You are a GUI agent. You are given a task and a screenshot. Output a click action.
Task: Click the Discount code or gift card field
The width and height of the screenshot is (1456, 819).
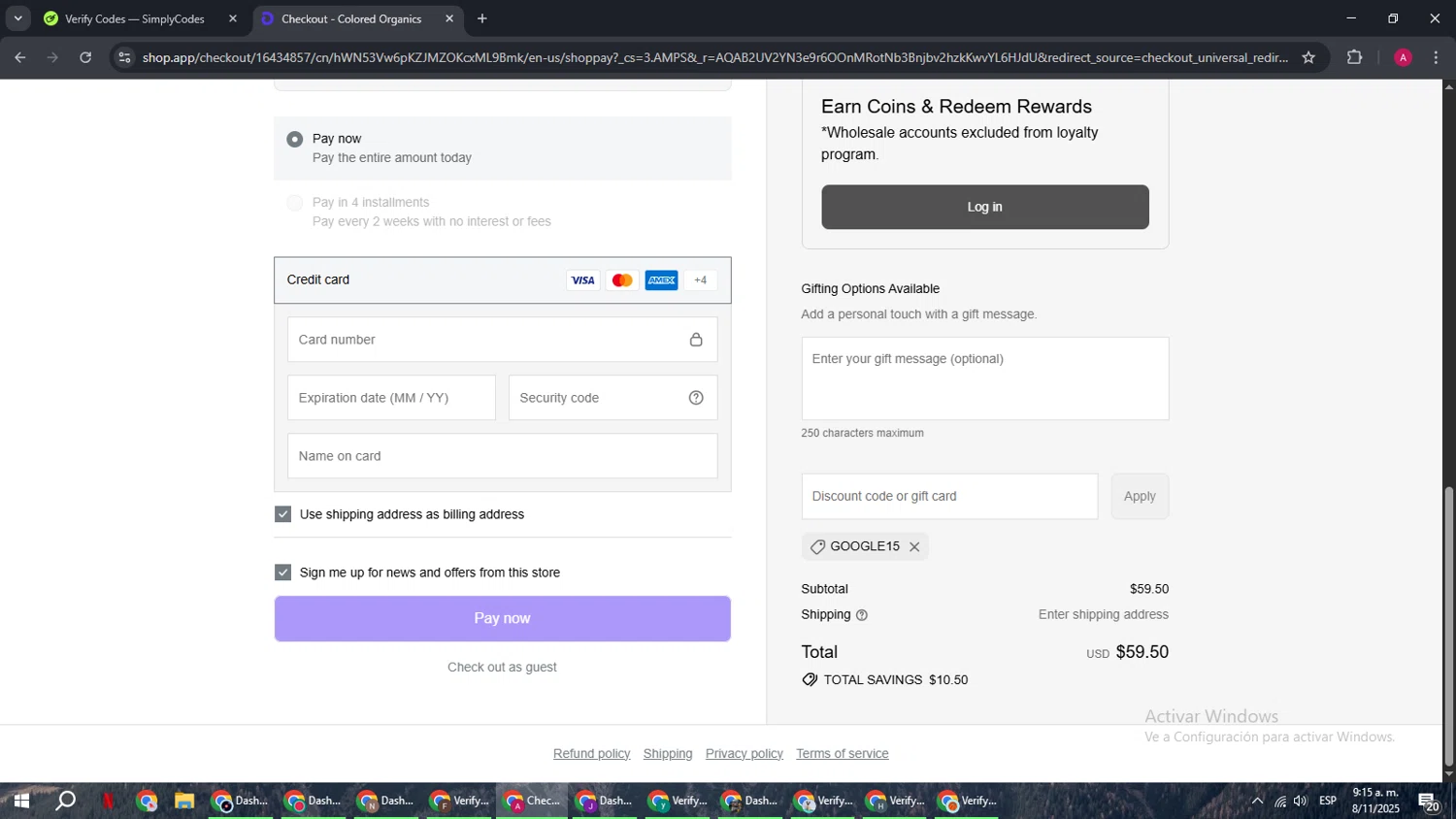[949, 497]
